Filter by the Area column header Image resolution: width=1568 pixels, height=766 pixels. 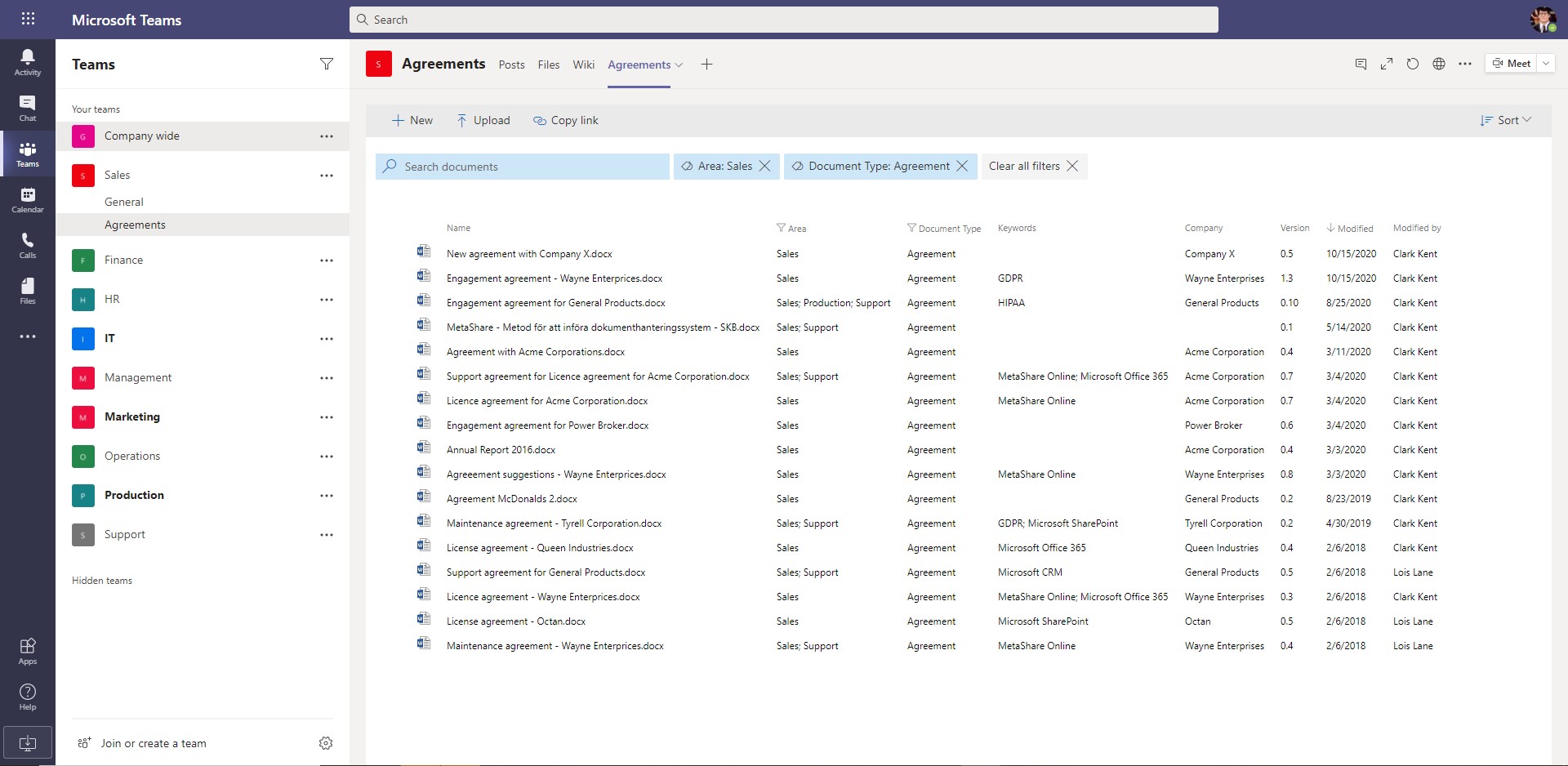point(791,229)
